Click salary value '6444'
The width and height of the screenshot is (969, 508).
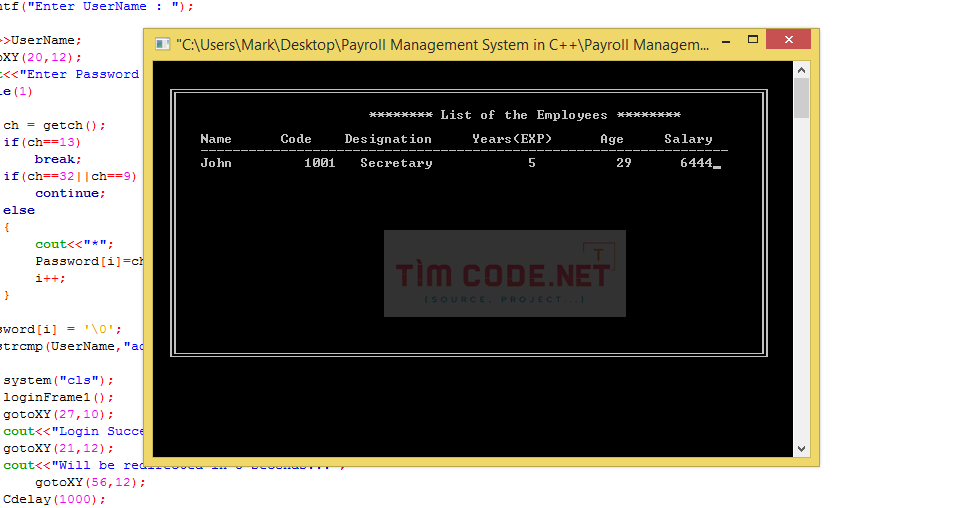click(x=696, y=163)
